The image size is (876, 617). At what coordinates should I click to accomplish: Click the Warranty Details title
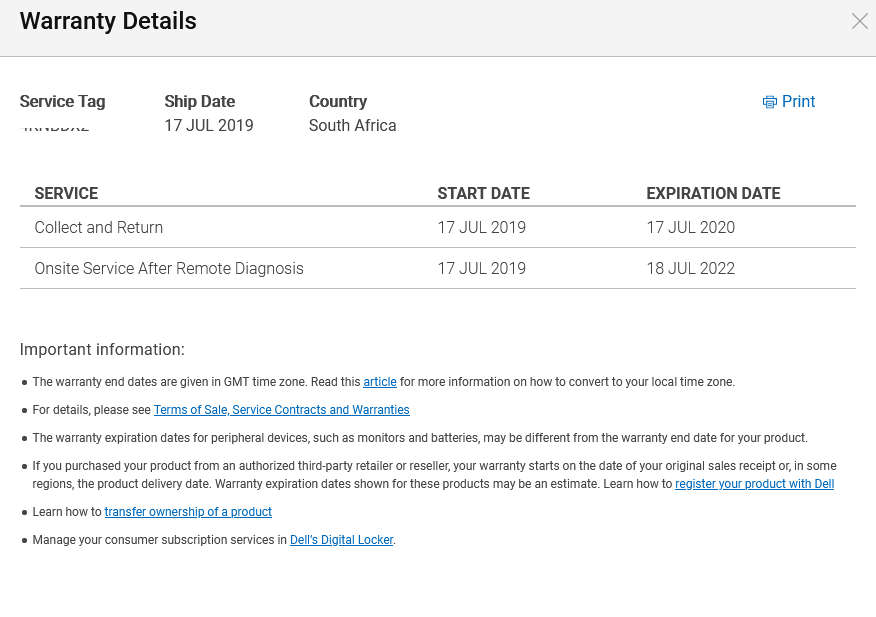108,21
